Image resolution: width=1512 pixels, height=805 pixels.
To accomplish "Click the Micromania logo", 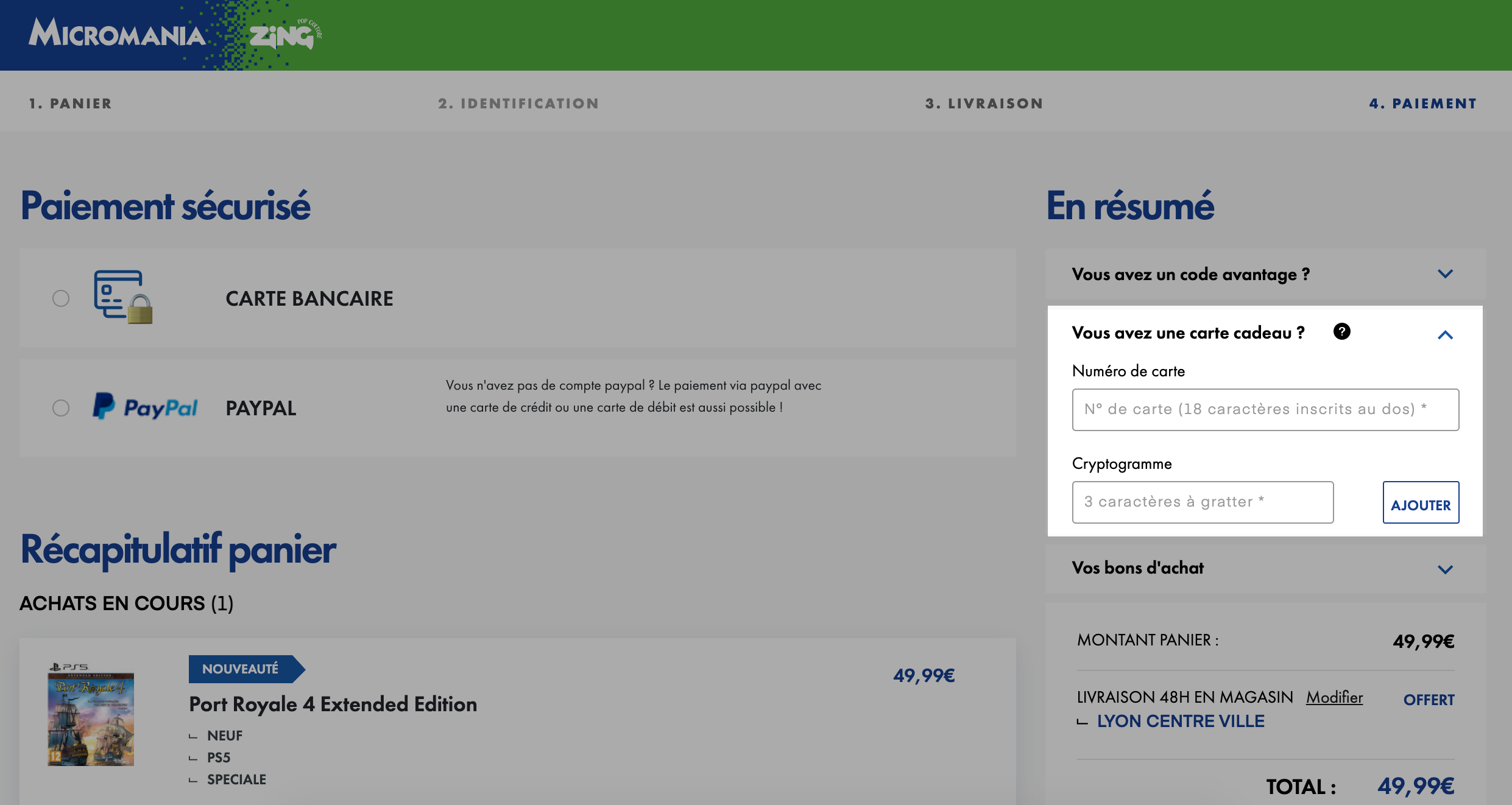I will 117,33.
